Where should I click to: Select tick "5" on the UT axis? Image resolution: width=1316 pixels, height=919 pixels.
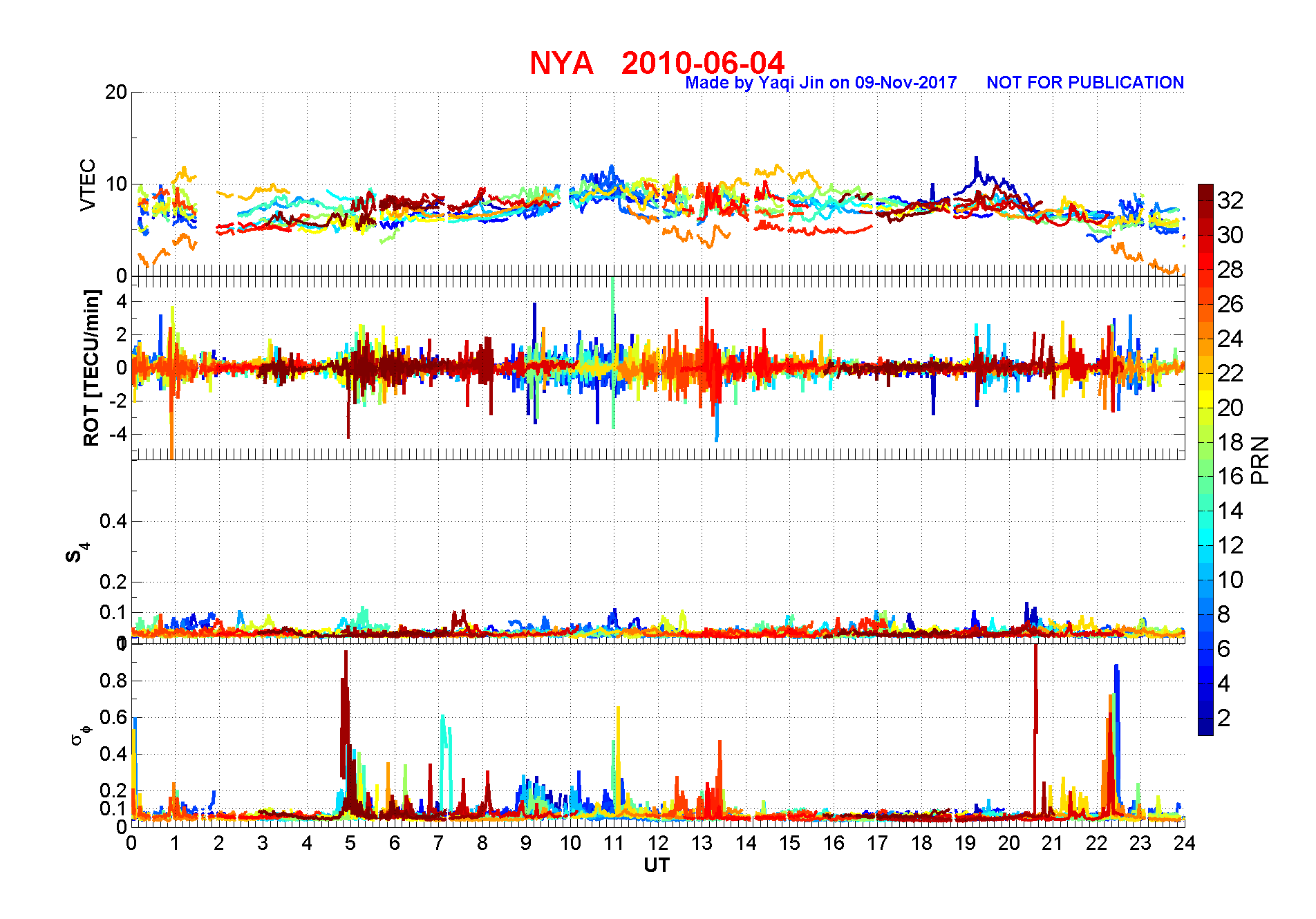click(350, 843)
